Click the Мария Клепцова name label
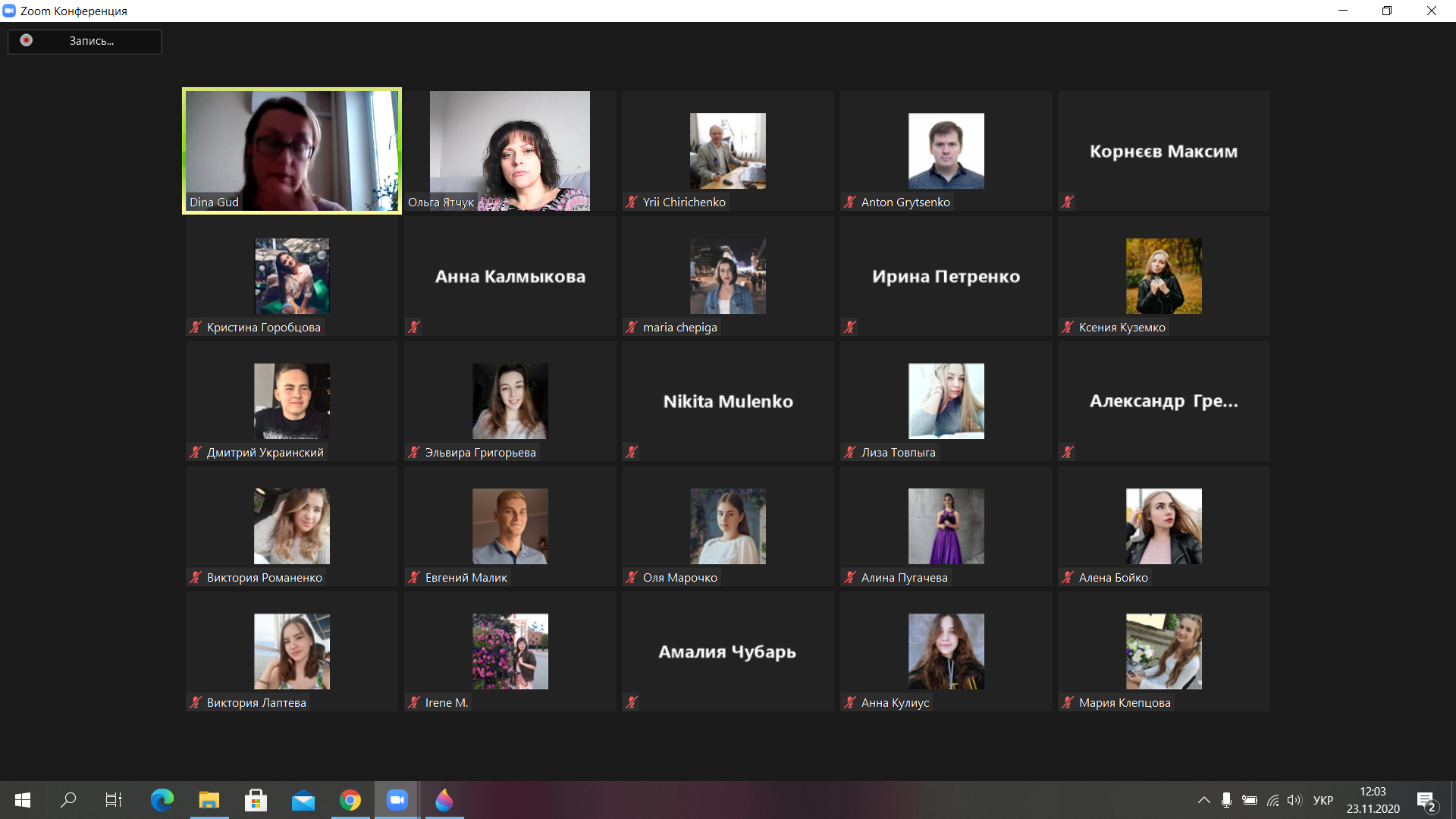The height and width of the screenshot is (819, 1456). (1125, 702)
